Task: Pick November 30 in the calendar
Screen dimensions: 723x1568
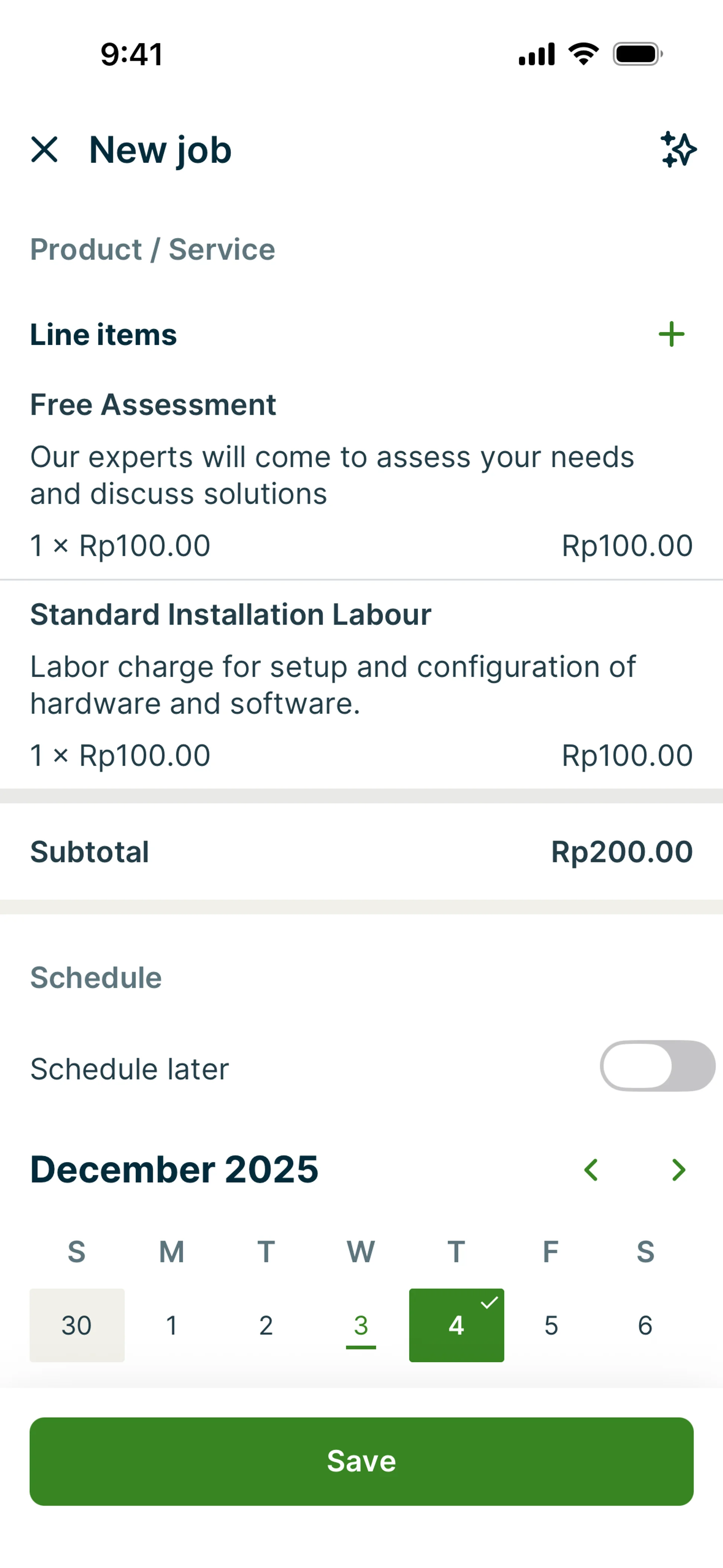Action: tap(77, 1325)
